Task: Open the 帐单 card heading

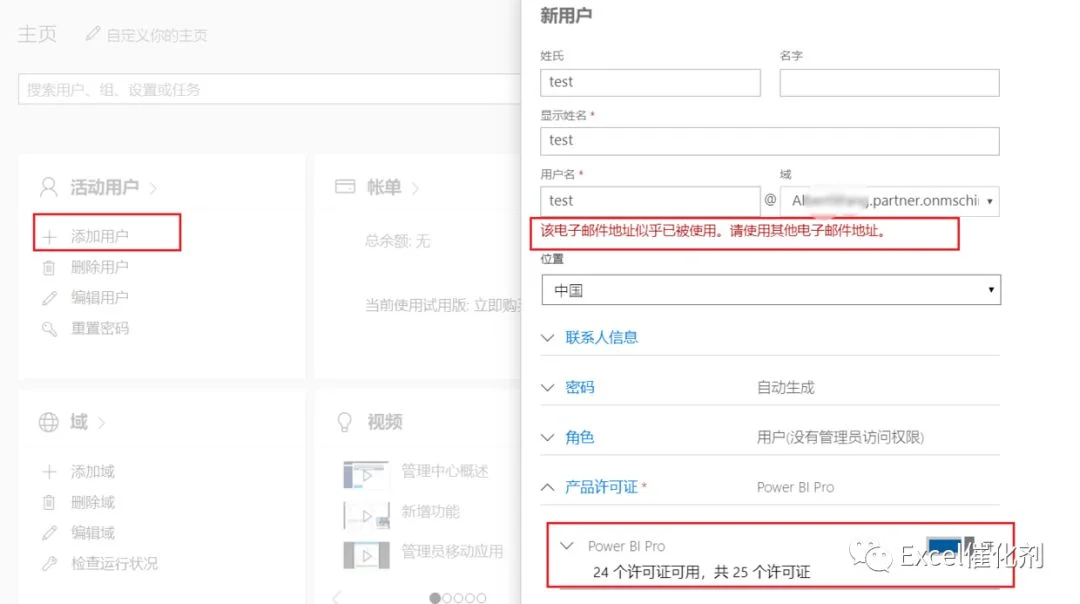Action: pyautogui.click(x=384, y=187)
